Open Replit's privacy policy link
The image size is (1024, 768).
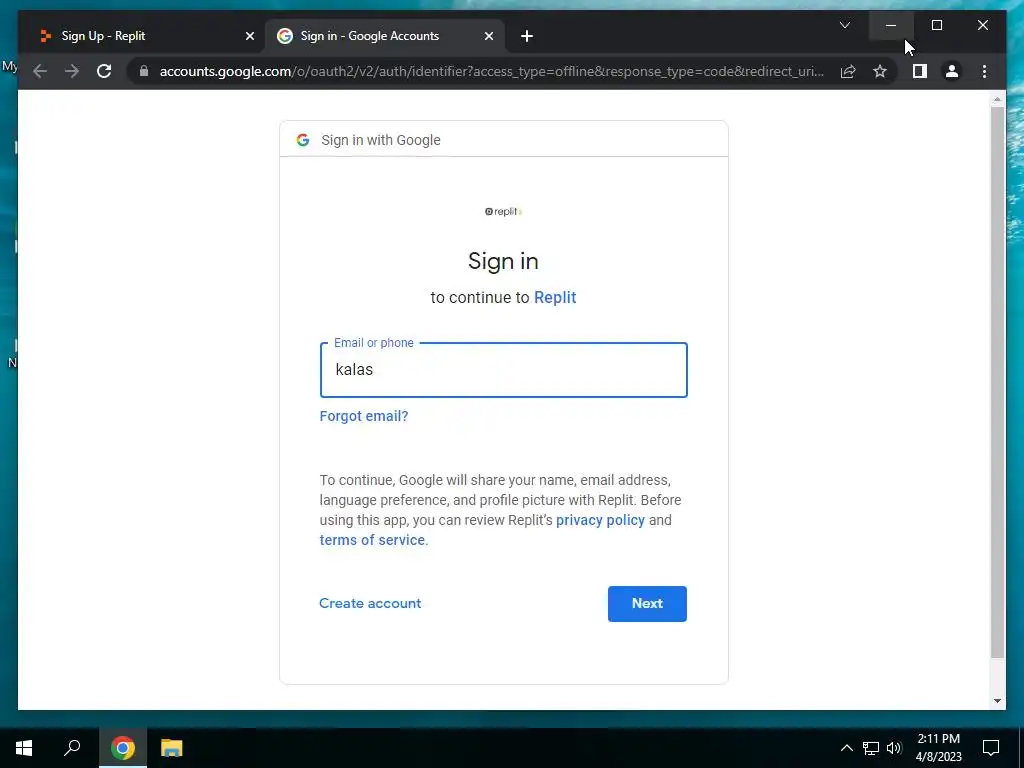[600, 520]
